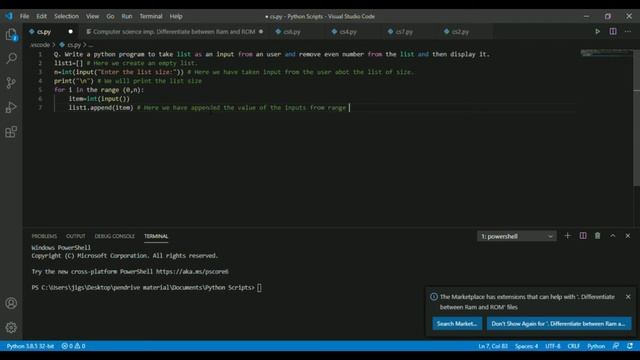Open the Edit menu
This screenshot has height=360, width=640.
click(x=42, y=16)
